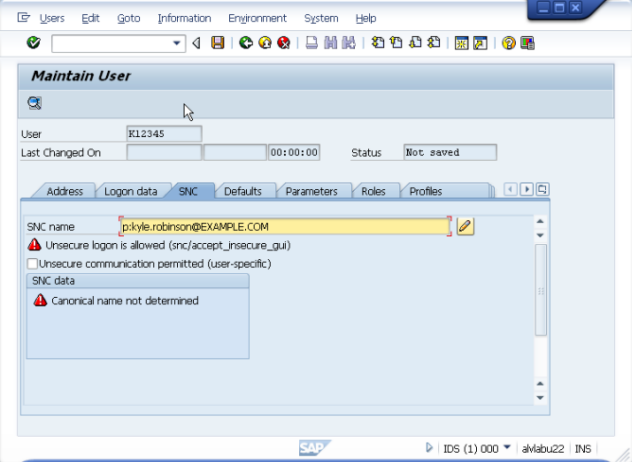This screenshot has height=462, width=632.
Task: Toggle Unsecure communication permitted checkbox
Action: coord(33,264)
